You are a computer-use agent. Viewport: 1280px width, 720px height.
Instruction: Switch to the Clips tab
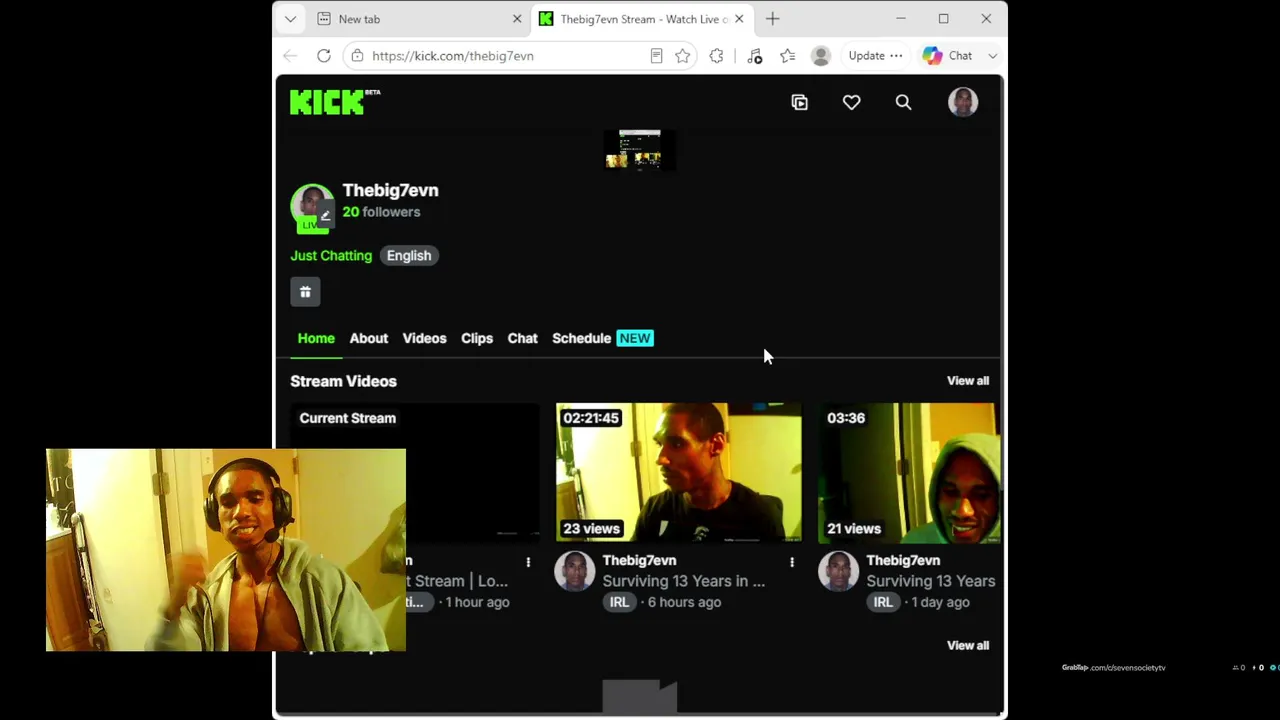point(477,338)
